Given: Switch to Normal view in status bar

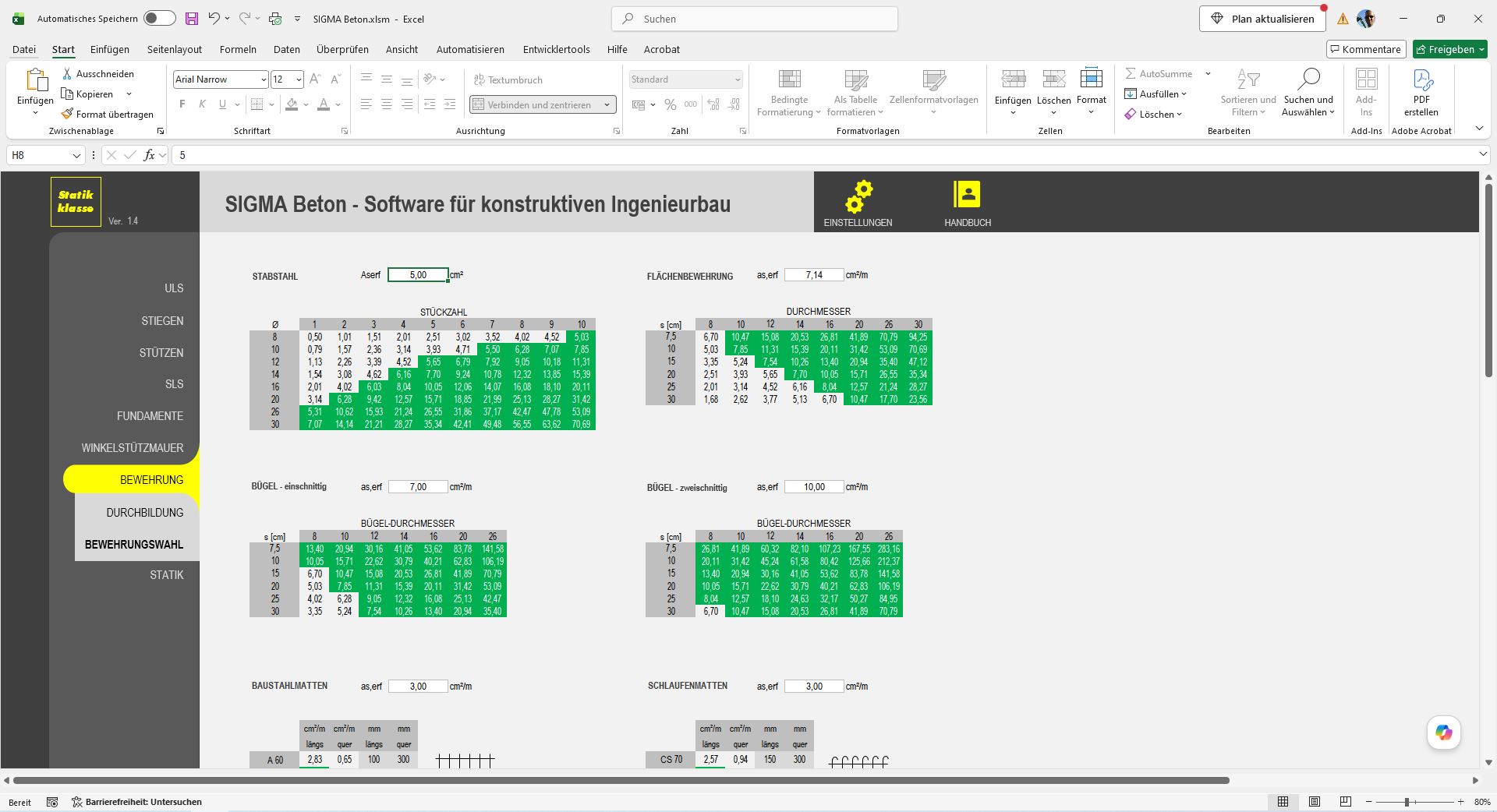Looking at the screenshot, I should click(x=1283, y=802).
